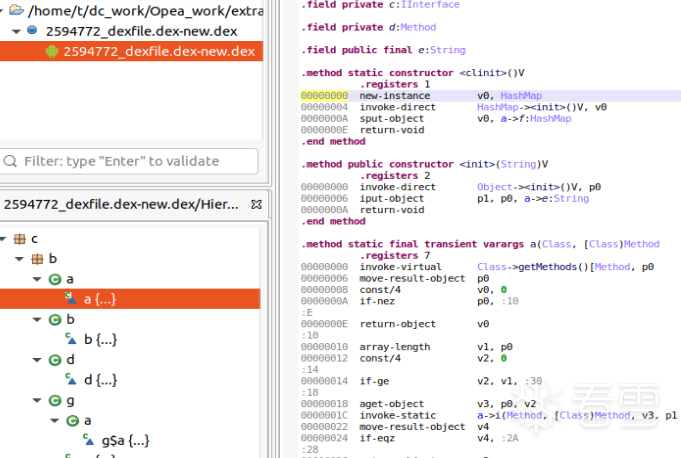Select package c icon in hierarchy
681x458 pixels.
(19, 239)
